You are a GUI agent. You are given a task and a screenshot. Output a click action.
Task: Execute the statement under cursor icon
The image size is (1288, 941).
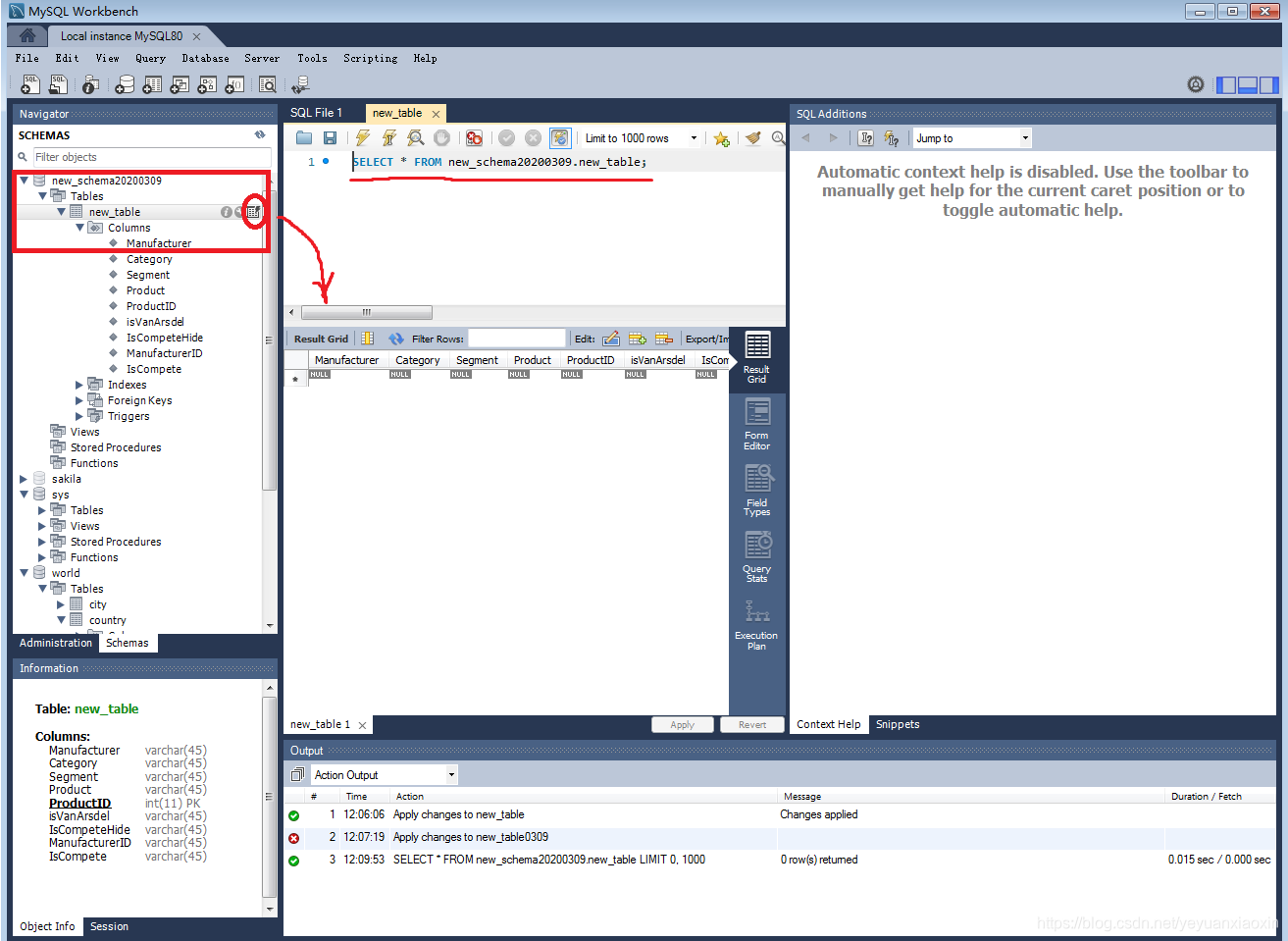pyautogui.click(x=389, y=138)
